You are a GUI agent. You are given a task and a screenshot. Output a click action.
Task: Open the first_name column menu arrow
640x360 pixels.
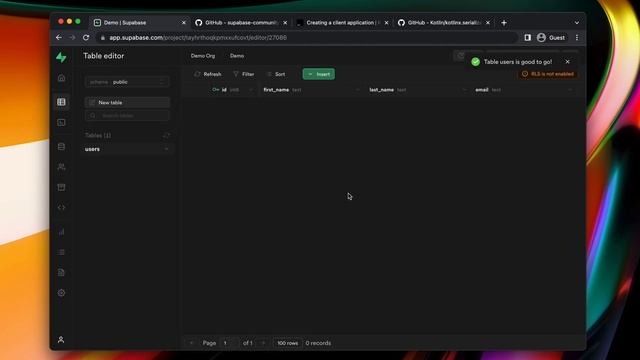(x=358, y=90)
